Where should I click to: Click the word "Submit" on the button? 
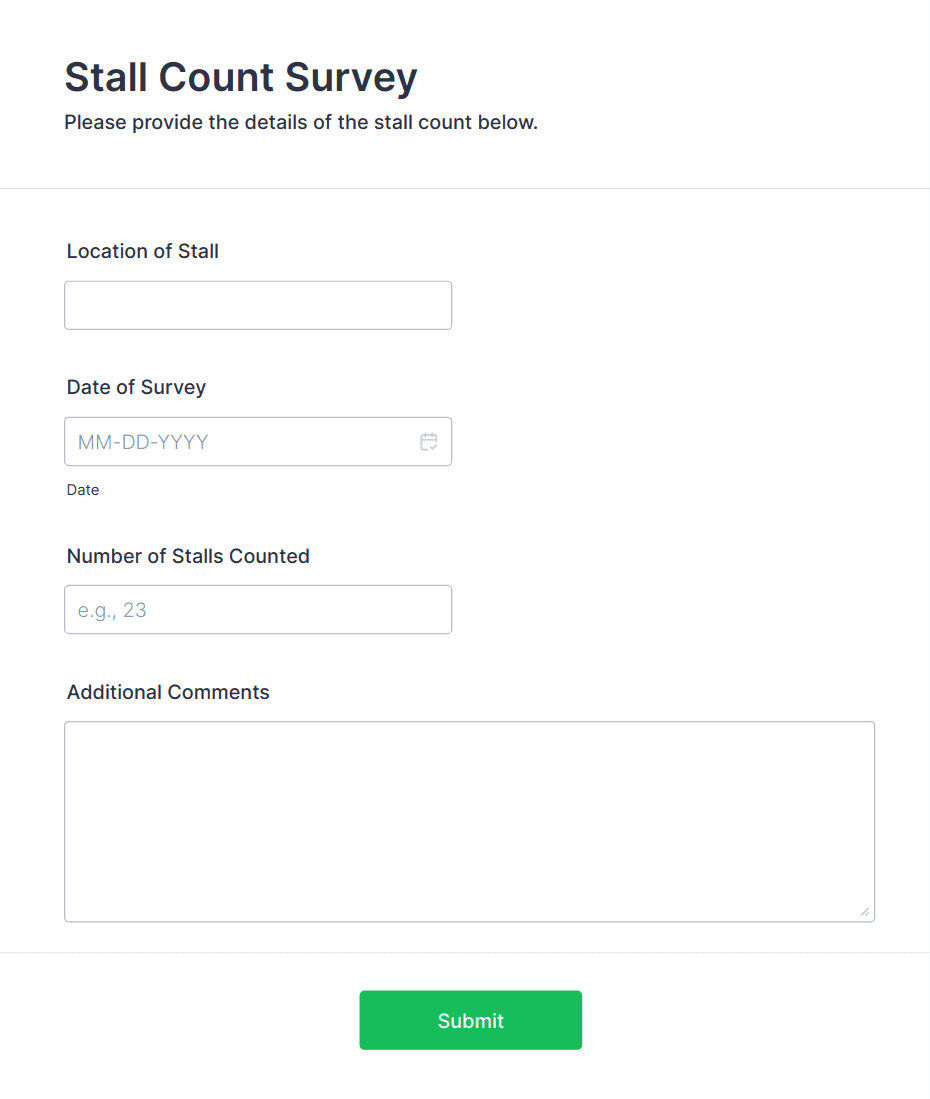[x=471, y=1021]
